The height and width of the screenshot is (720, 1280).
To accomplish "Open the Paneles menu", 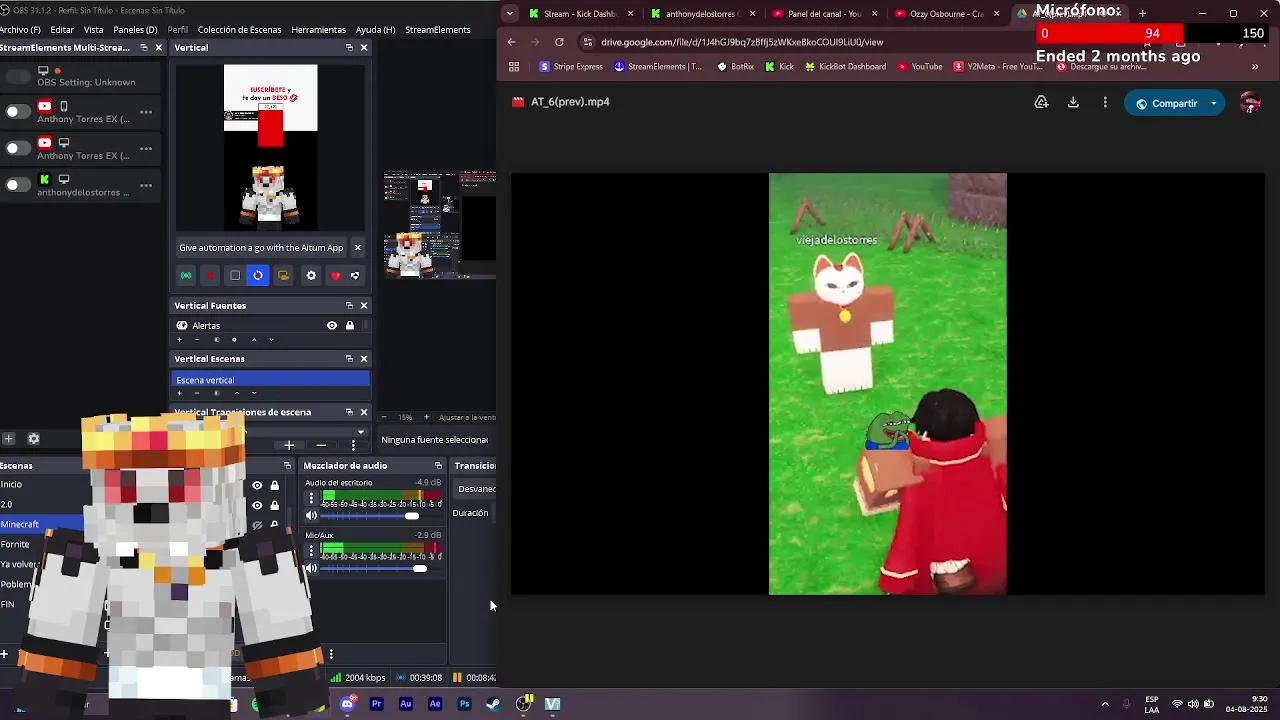I will click(135, 30).
